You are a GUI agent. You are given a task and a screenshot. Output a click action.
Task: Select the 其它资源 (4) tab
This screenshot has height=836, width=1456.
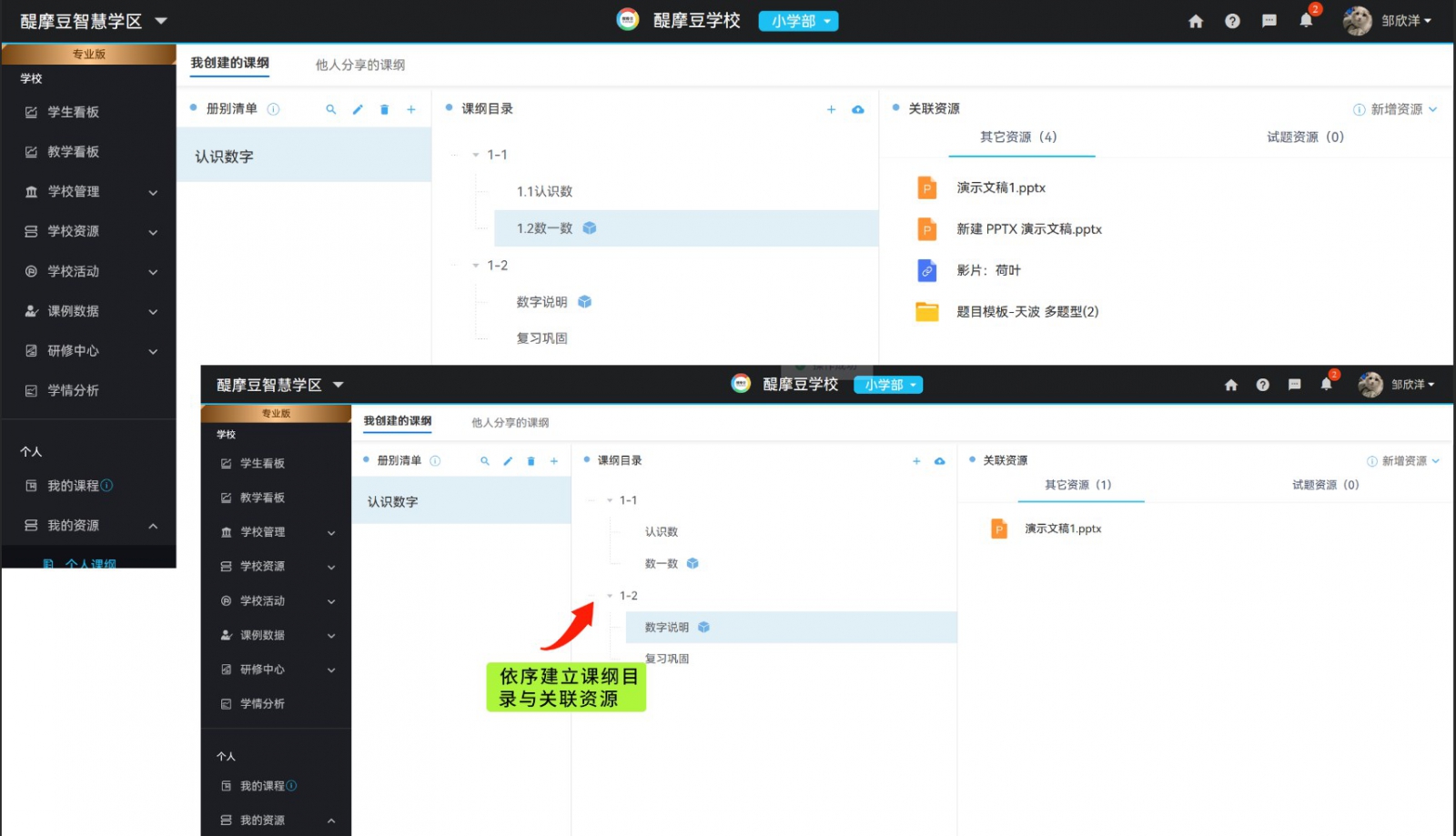(1018, 137)
